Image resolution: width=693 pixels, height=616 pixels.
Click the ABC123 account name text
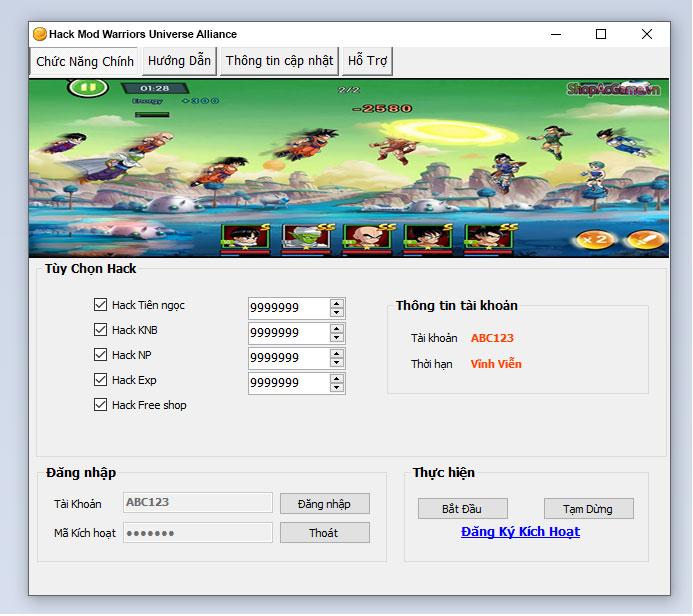pyautogui.click(x=492, y=338)
